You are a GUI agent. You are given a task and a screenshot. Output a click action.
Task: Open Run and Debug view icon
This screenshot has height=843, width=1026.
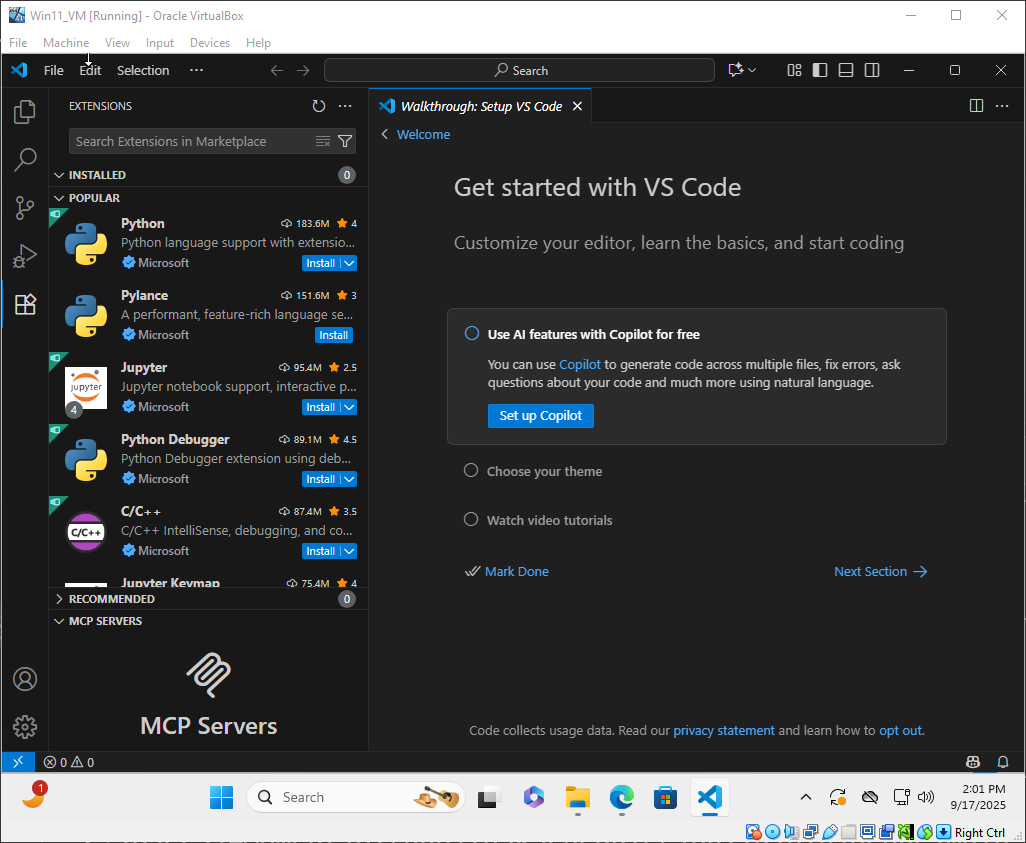pyautogui.click(x=25, y=256)
